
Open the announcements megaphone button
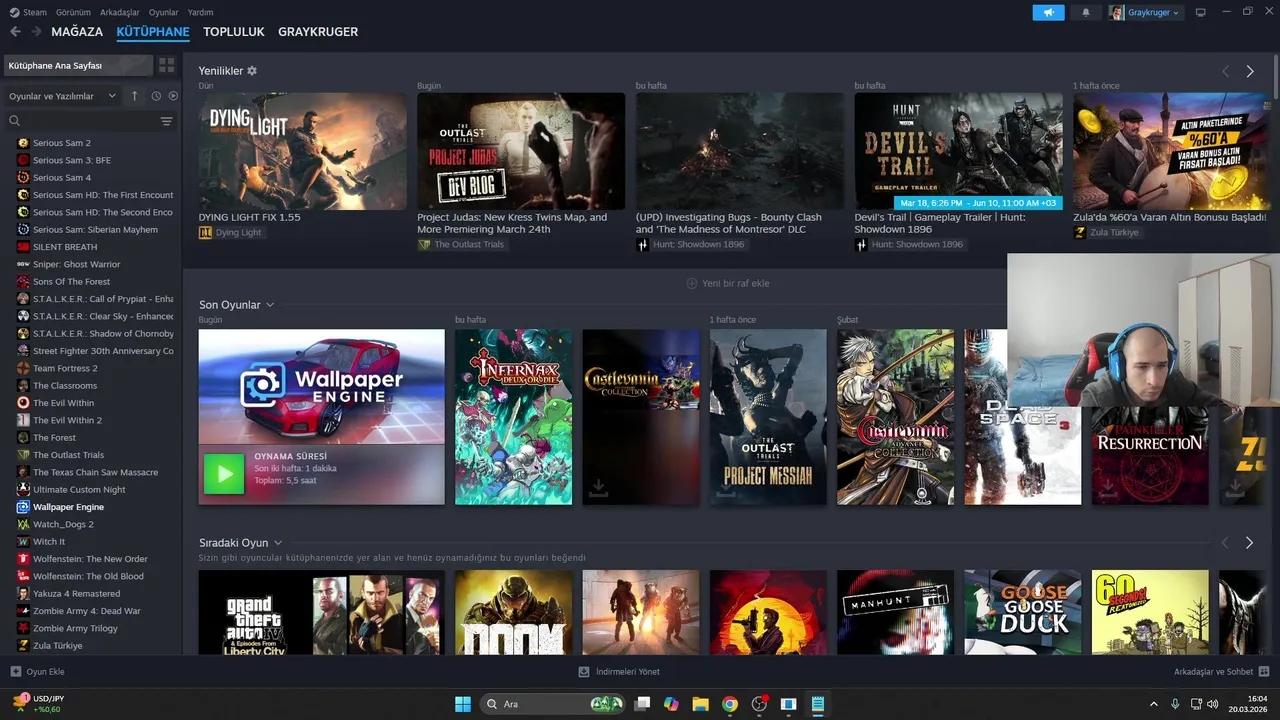pyautogui.click(x=1048, y=12)
